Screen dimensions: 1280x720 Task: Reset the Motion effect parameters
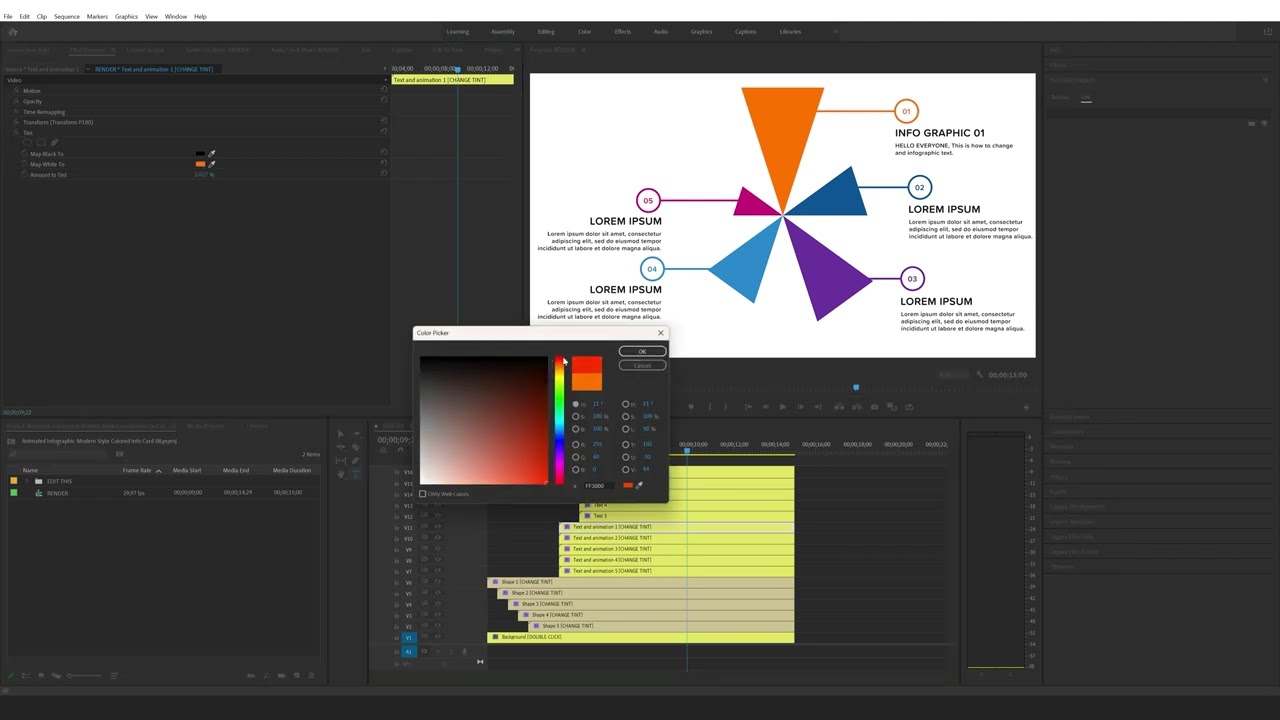click(x=384, y=90)
